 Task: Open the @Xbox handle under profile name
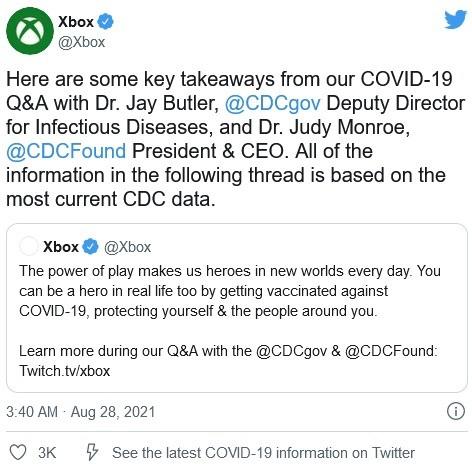[x=82, y=42]
